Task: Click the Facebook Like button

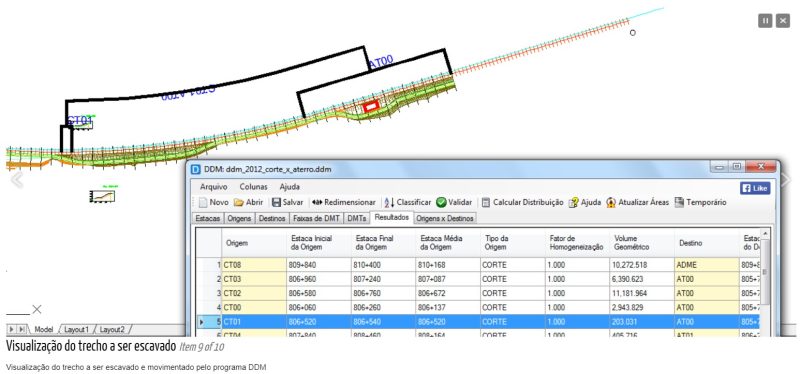Action: coord(755,188)
